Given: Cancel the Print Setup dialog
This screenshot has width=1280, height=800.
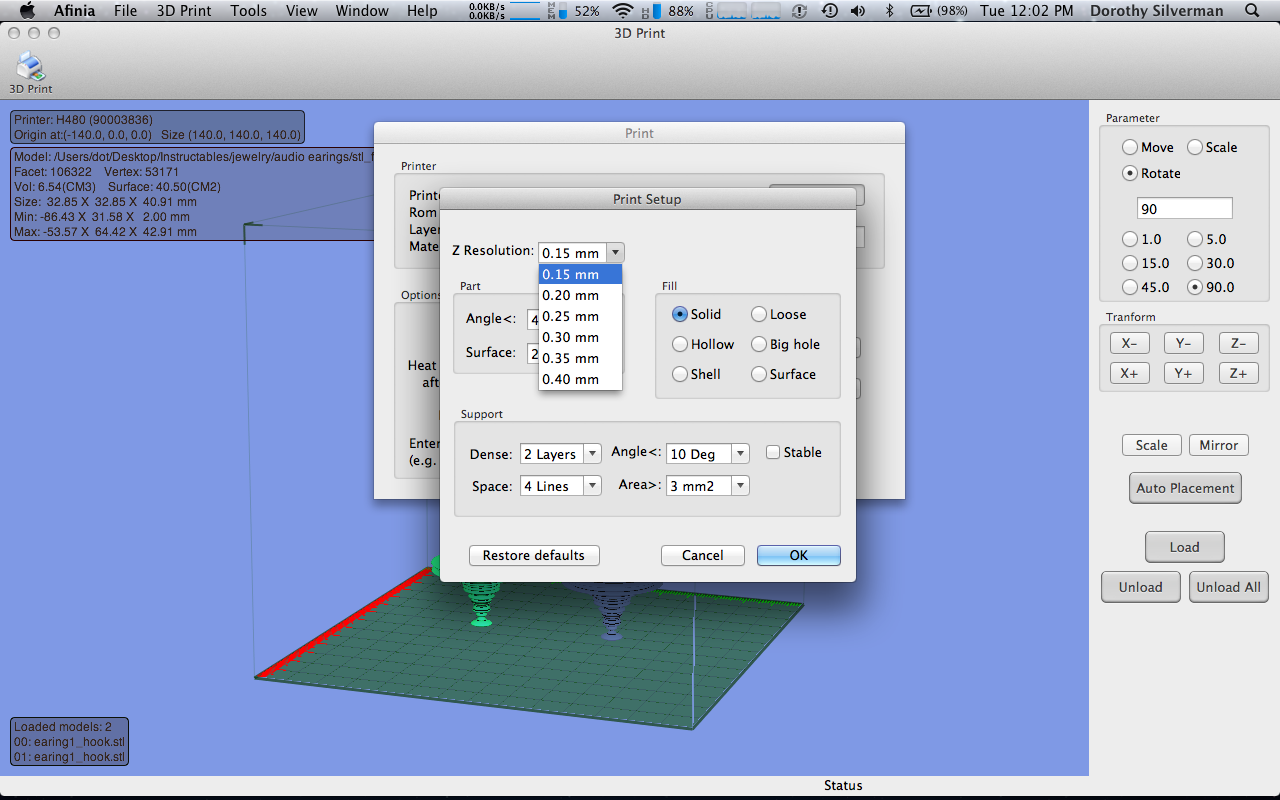Looking at the screenshot, I should (703, 555).
